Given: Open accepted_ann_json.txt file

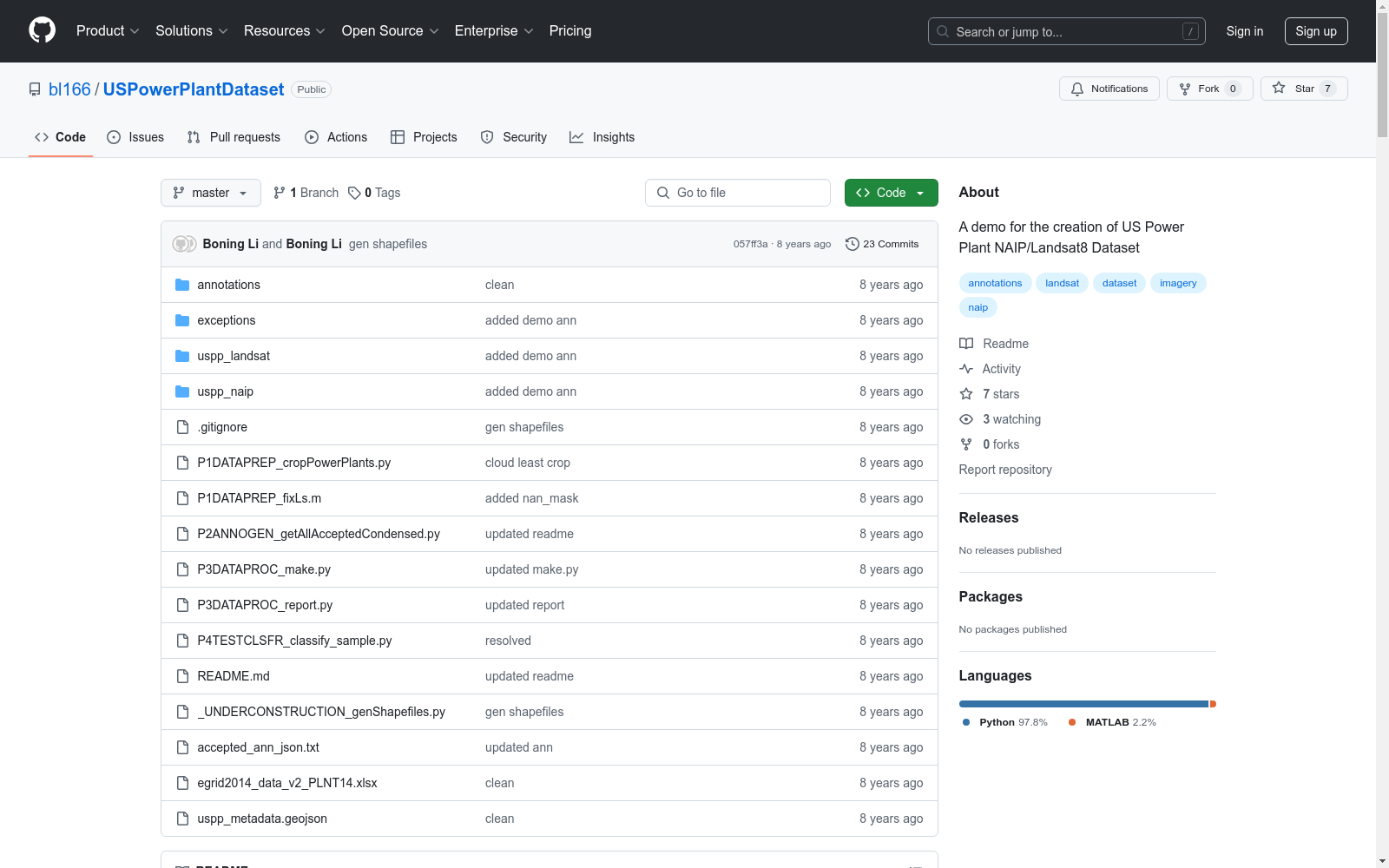Looking at the screenshot, I should coord(258,747).
